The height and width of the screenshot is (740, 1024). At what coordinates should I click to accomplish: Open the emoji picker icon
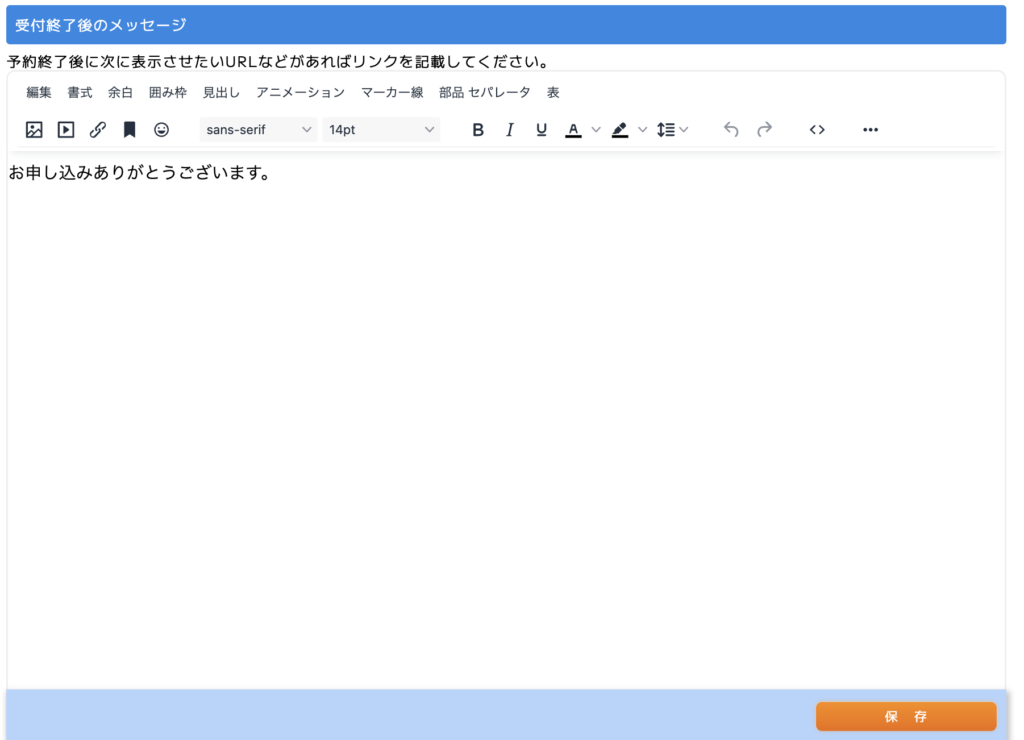click(x=161, y=130)
